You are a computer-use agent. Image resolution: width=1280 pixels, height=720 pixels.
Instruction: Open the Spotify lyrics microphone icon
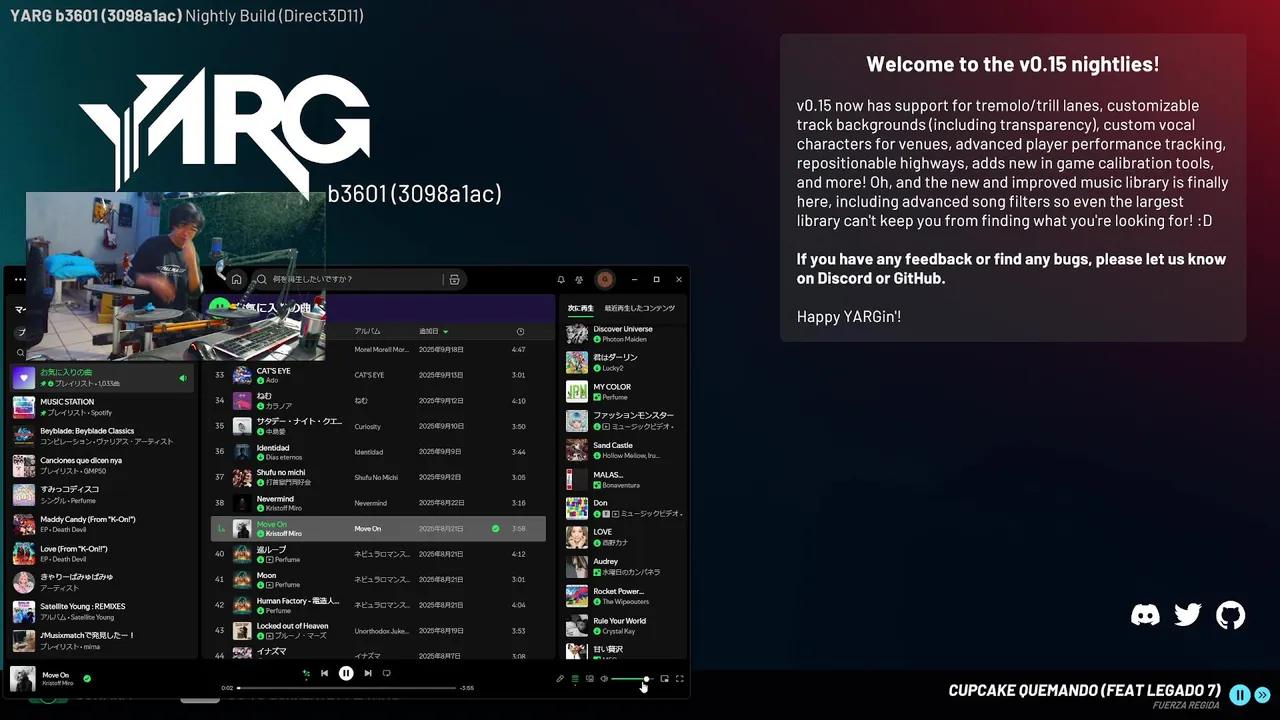click(x=560, y=679)
